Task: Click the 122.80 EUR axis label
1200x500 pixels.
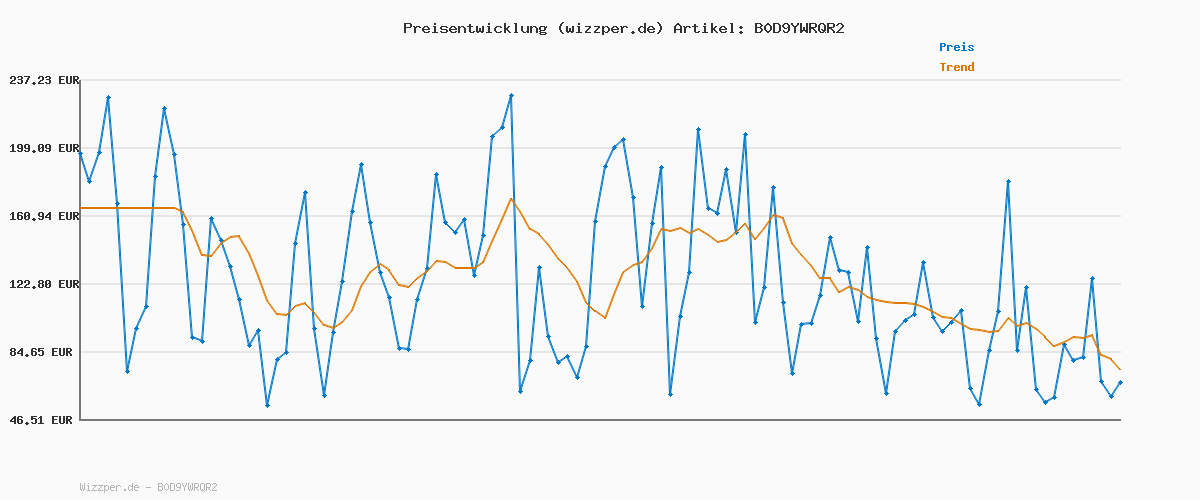Action: point(42,284)
